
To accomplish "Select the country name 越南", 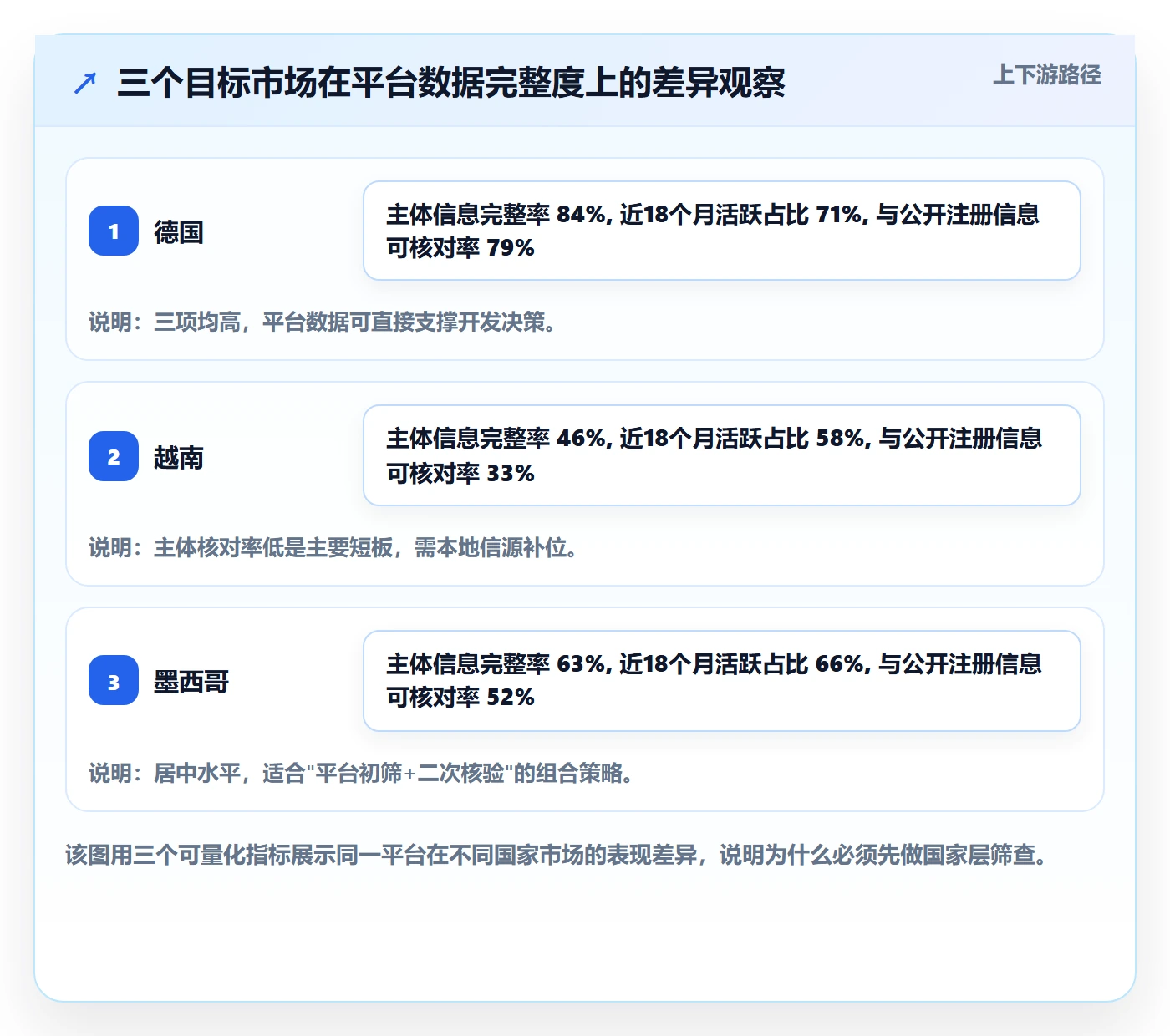I will click(x=179, y=457).
